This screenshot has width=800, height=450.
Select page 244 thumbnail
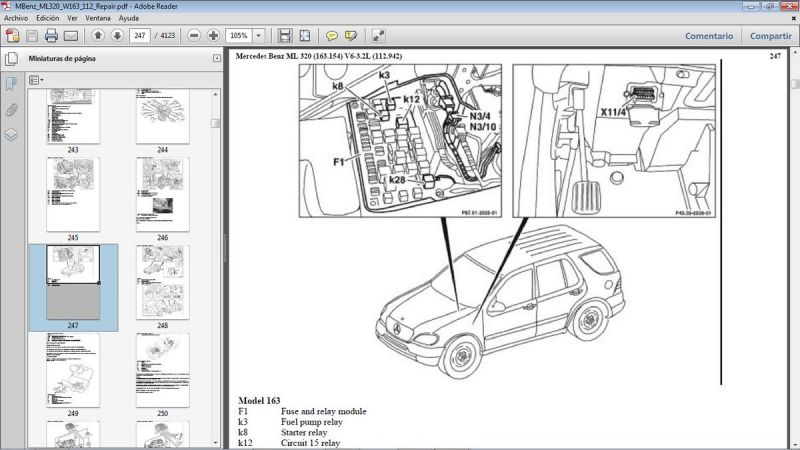[163, 117]
